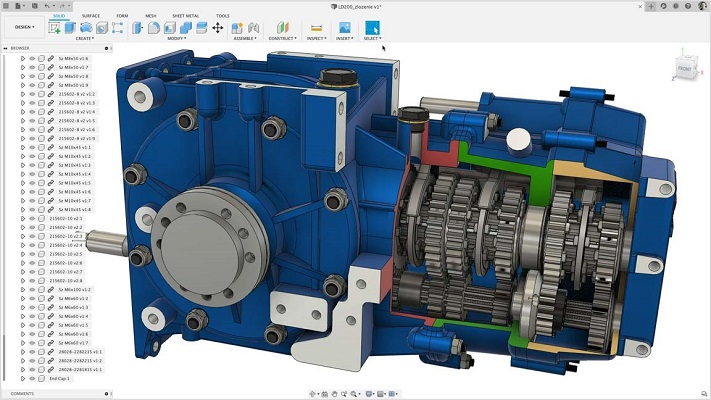This screenshot has width=711, height=400.
Task: Expand the 215602-8 v2 v1:2 tree node
Action: point(22,94)
